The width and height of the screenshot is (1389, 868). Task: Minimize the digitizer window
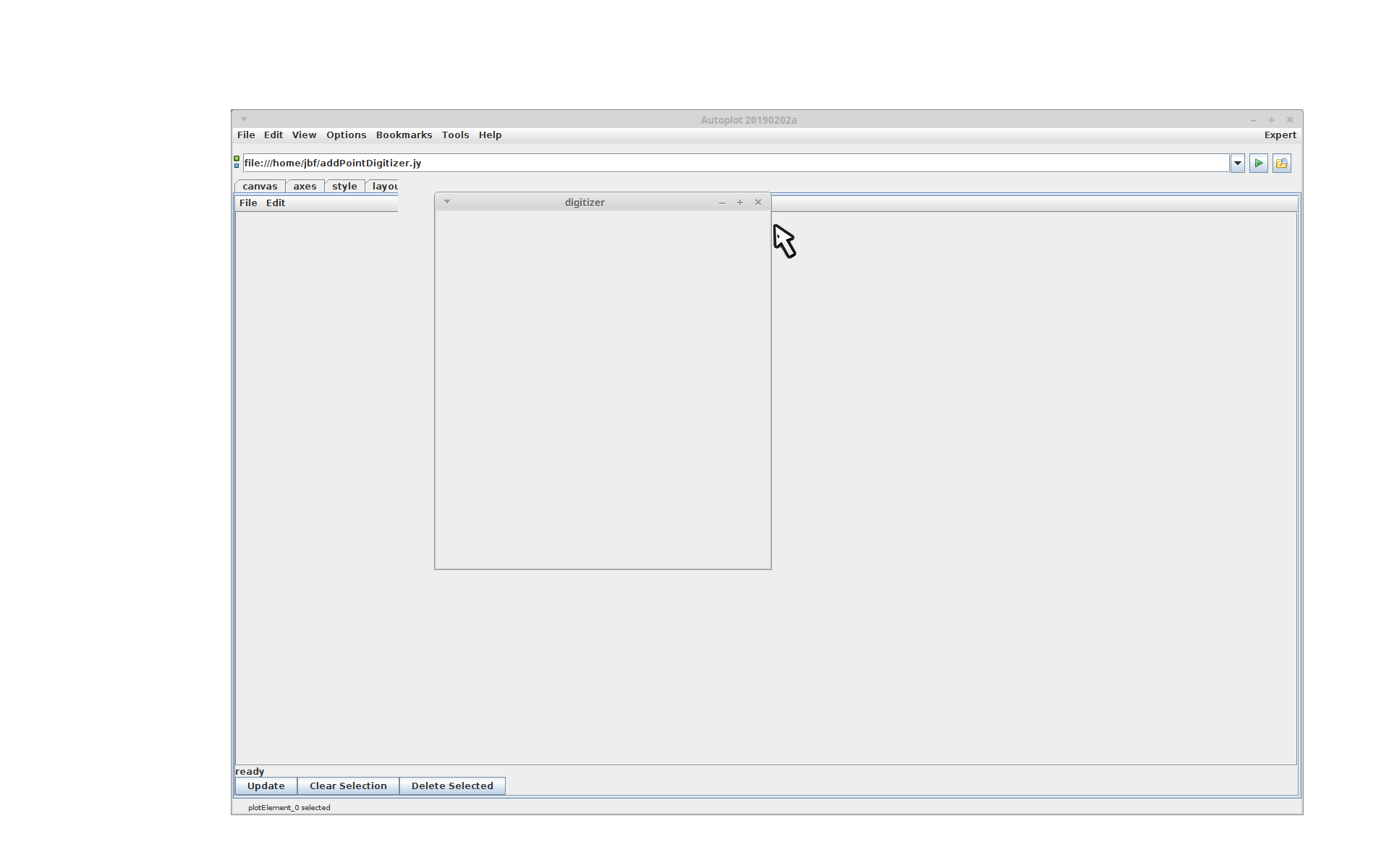click(x=721, y=203)
